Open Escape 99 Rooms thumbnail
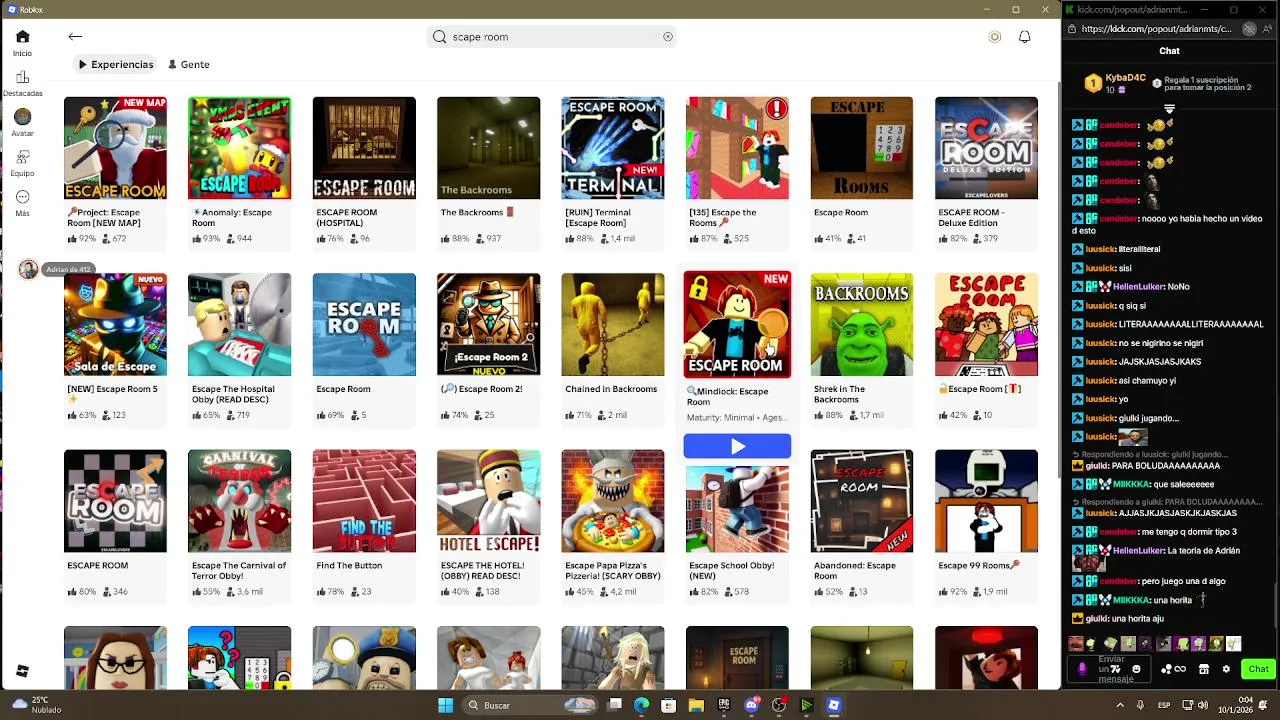 coord(986,501)
